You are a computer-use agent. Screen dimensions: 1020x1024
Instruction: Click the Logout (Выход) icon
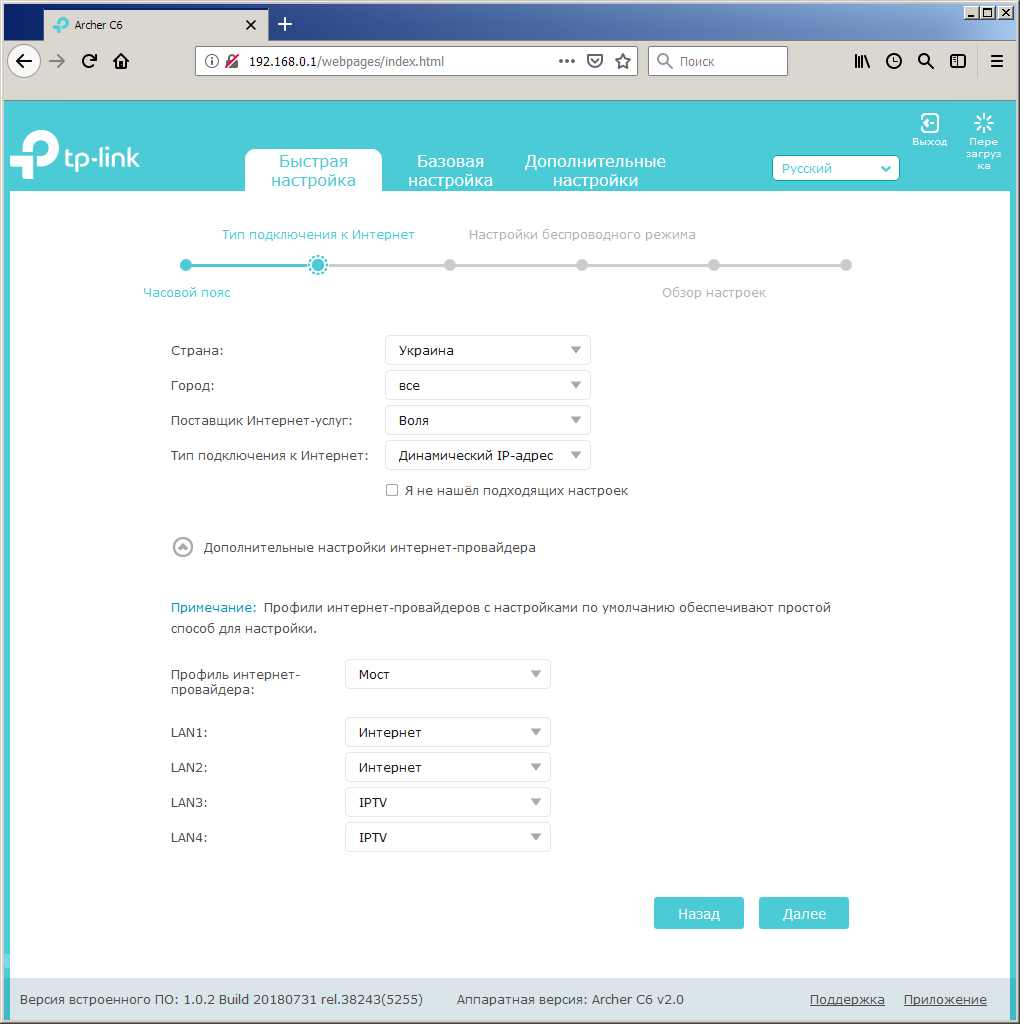(929, 124)
